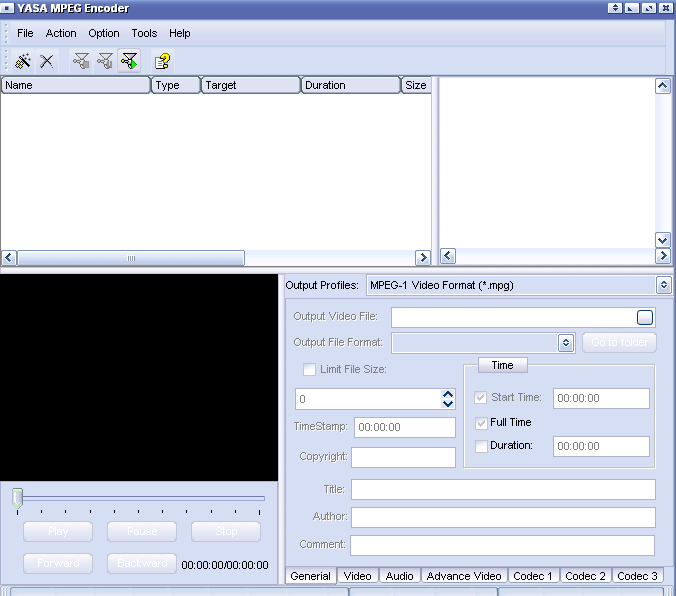
Task: Decrease file size limit with spinner down arrow
Action: (448, 404)
